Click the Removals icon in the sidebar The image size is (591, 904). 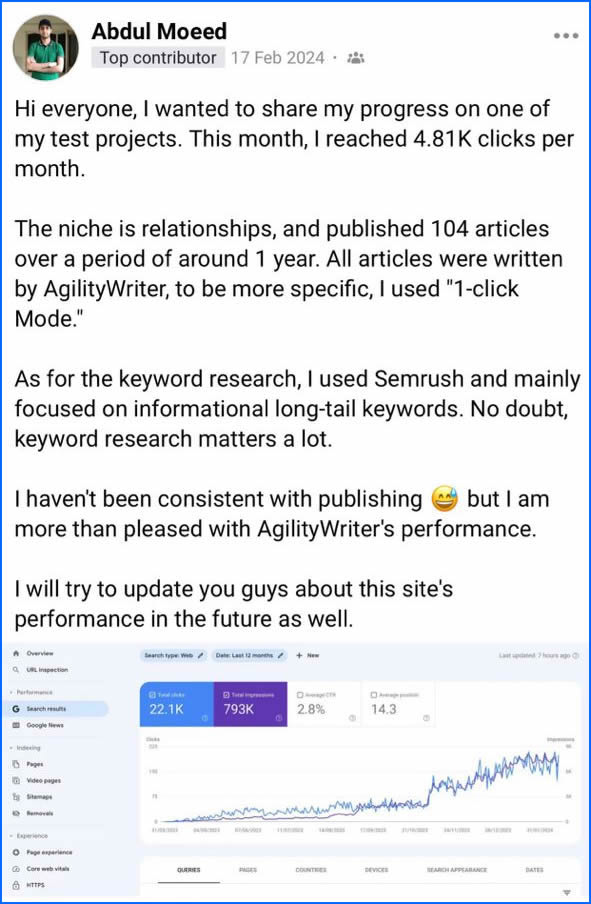point(17,813)
